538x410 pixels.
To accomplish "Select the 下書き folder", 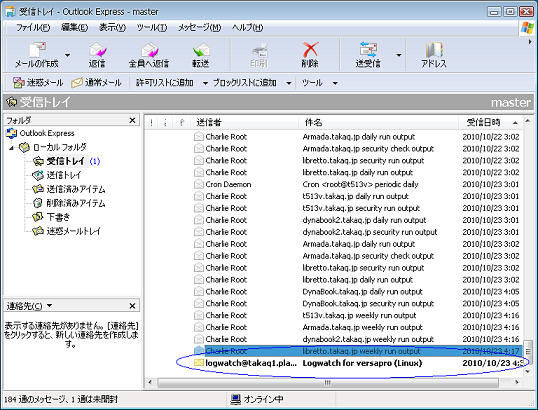I will 51,217.
